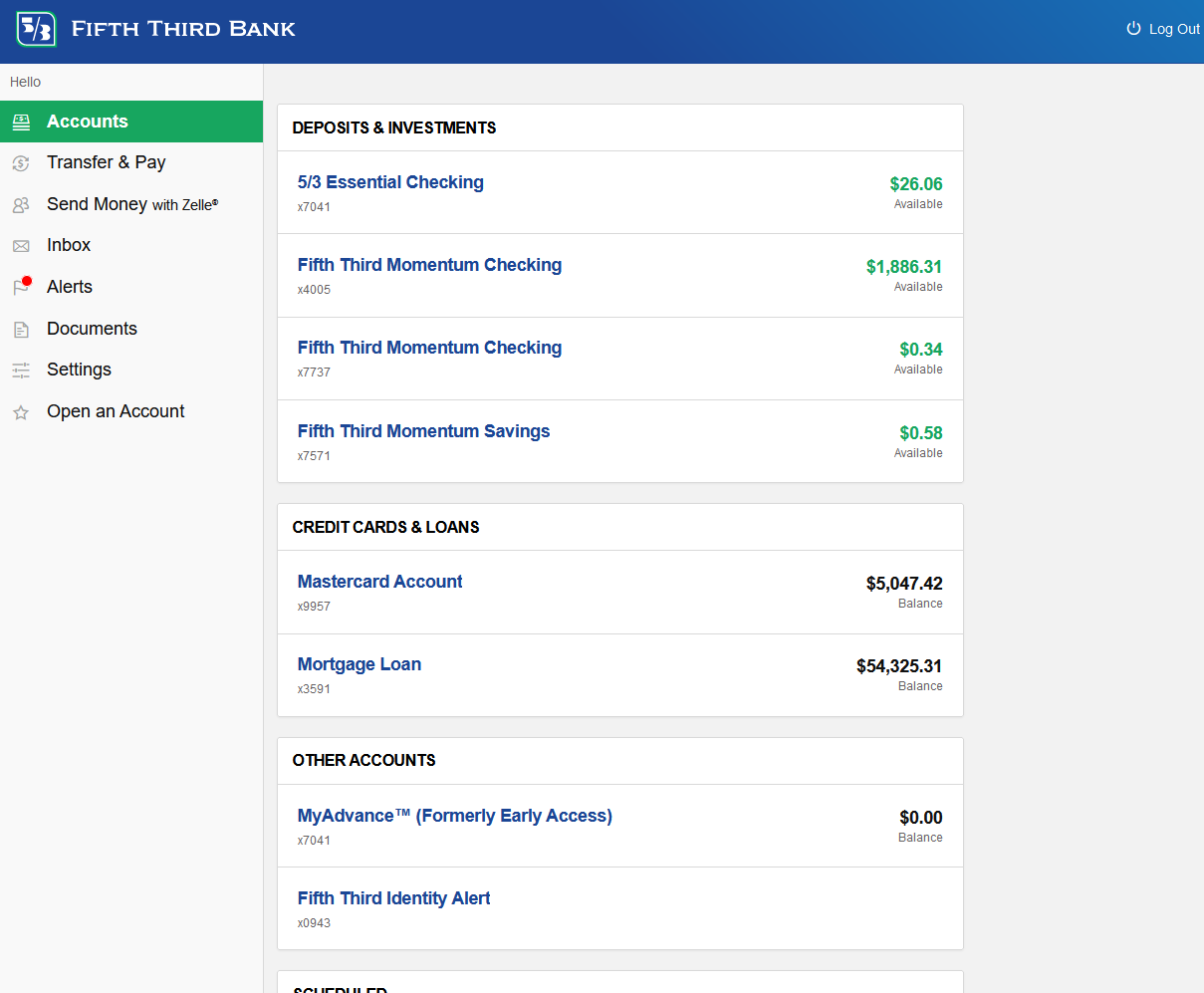The width and height of the screenshot is (1204, 993).
Task: Open Send Money with Zelle
Action: point(131,204)
